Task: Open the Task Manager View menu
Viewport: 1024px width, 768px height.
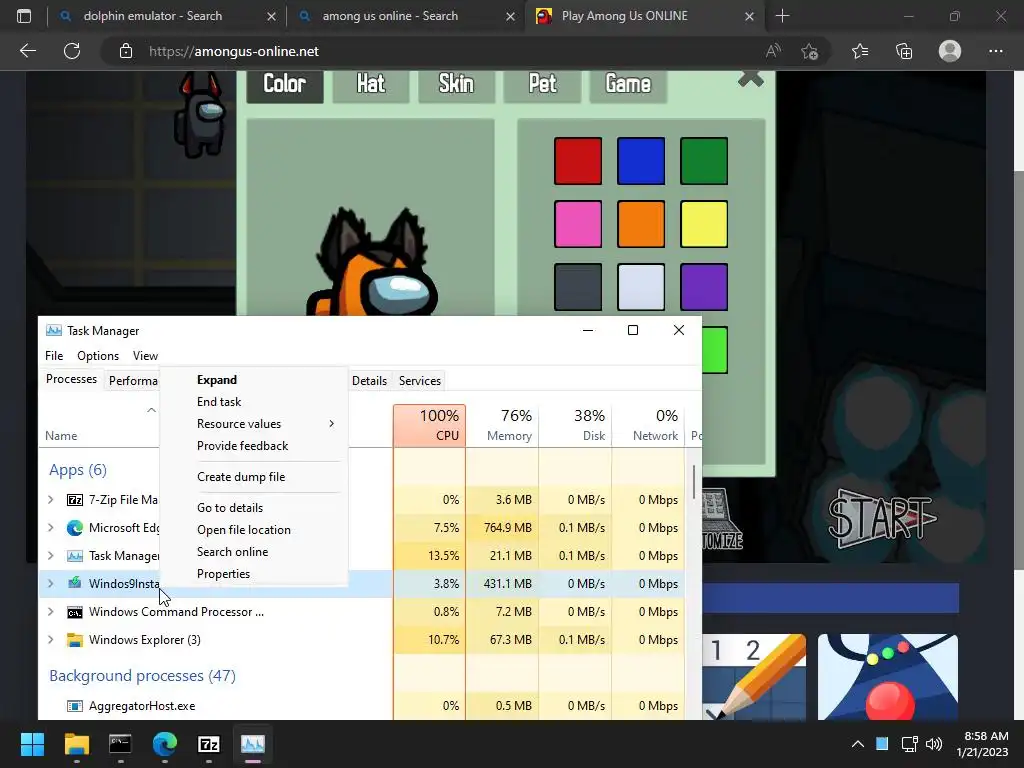Action: (x=145, y=356)
